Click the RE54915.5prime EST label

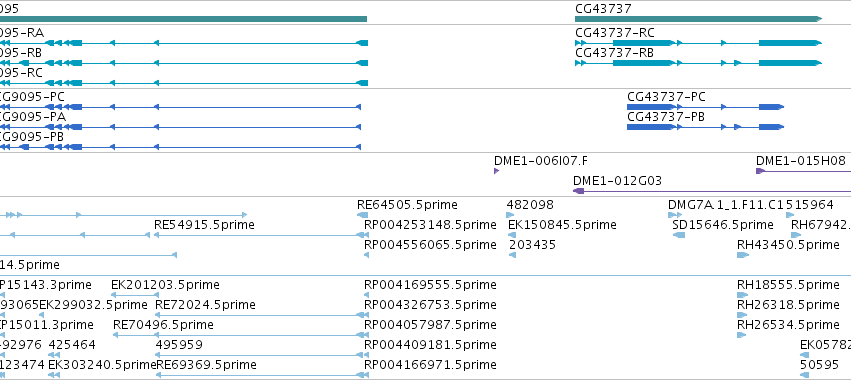[204, 225]
